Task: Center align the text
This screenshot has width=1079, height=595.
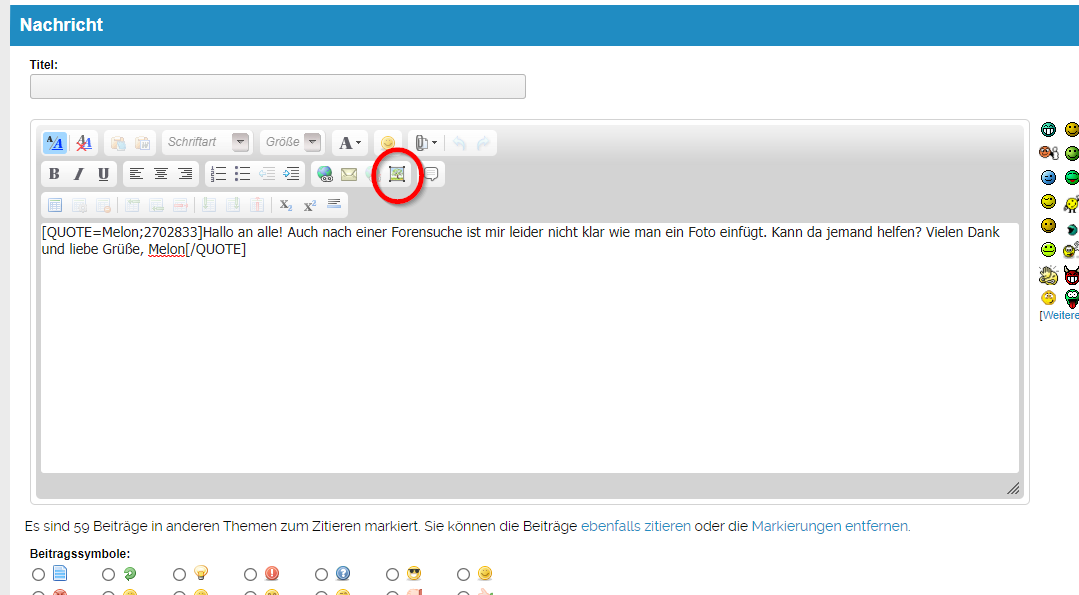Action: tap(160, 174)
